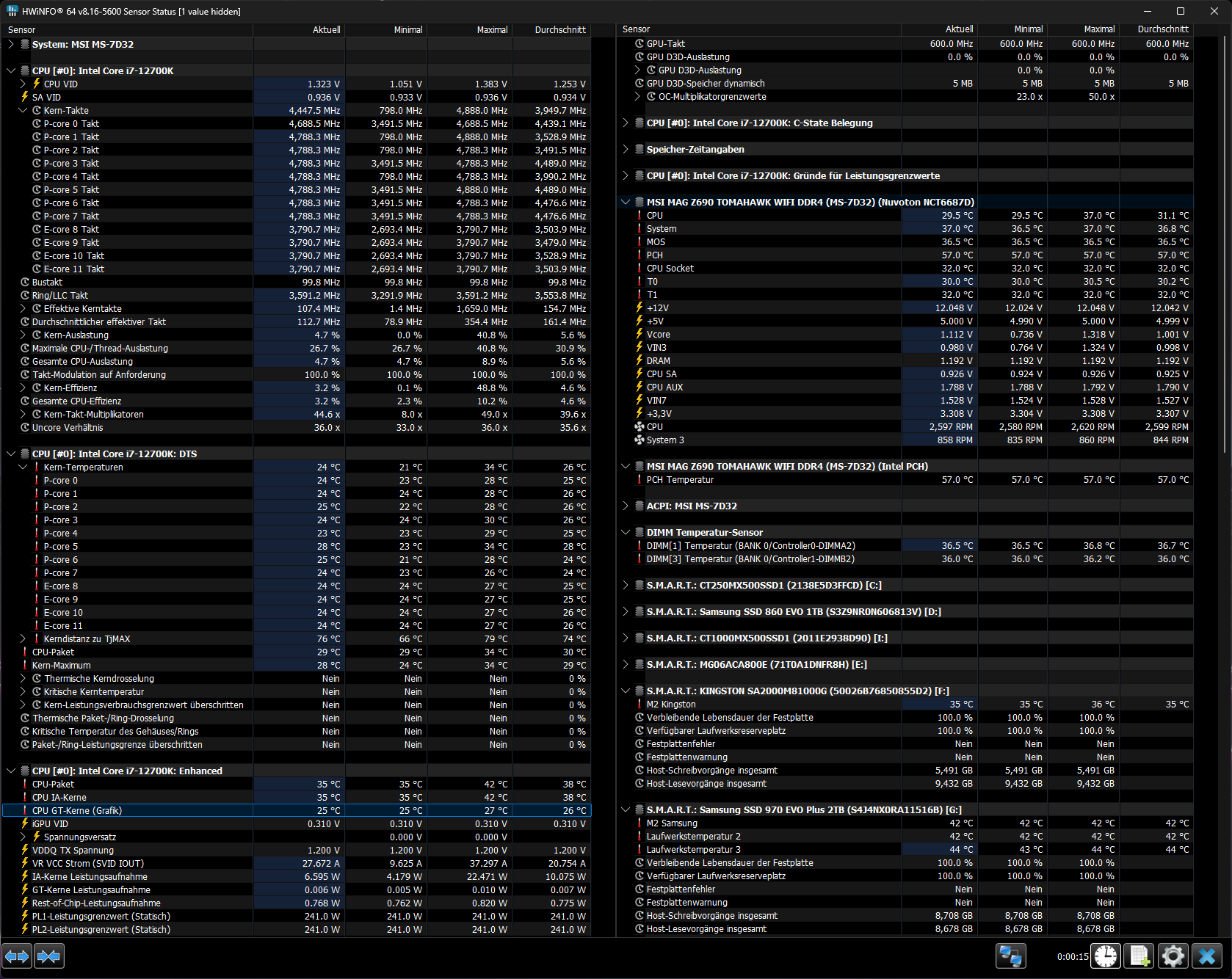Click the fan icon beside System 3
1232x979 pixels.
pos(639,440)
